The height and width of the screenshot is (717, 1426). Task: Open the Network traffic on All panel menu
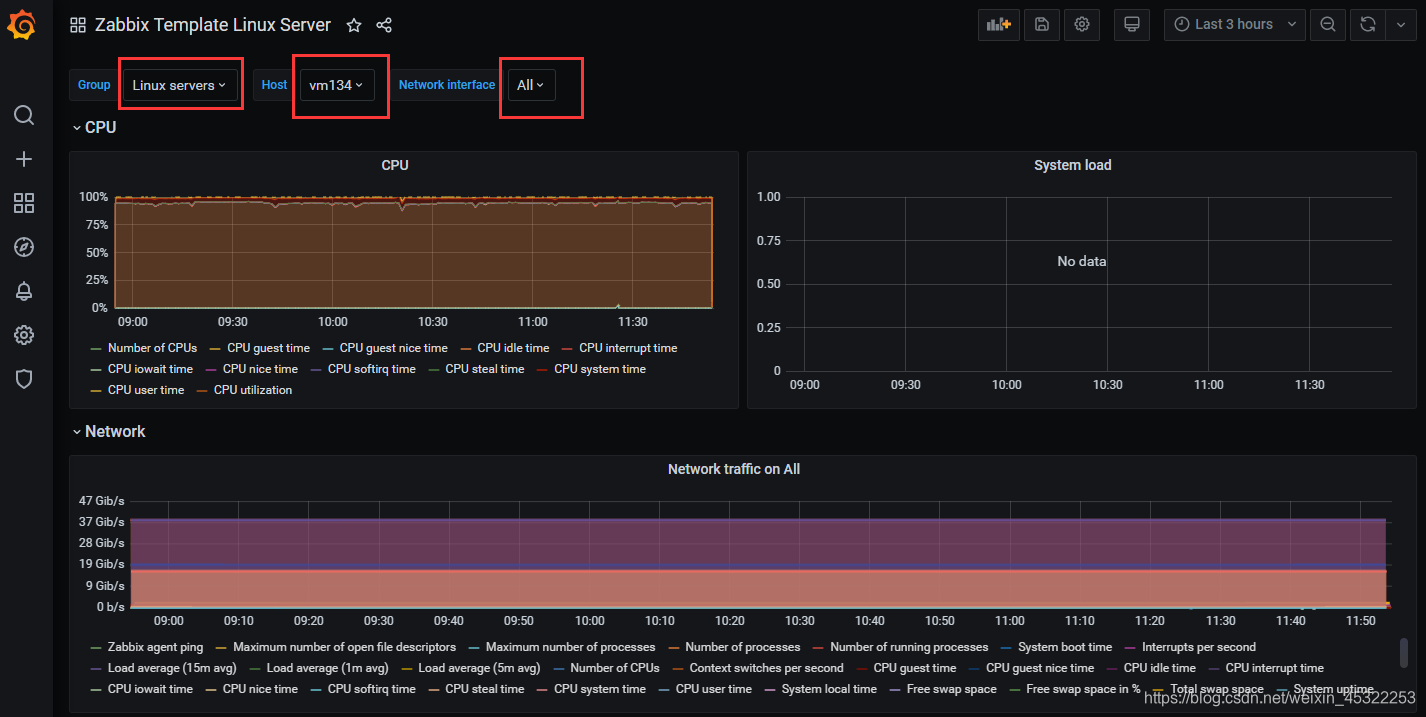(x=734, y=469)
